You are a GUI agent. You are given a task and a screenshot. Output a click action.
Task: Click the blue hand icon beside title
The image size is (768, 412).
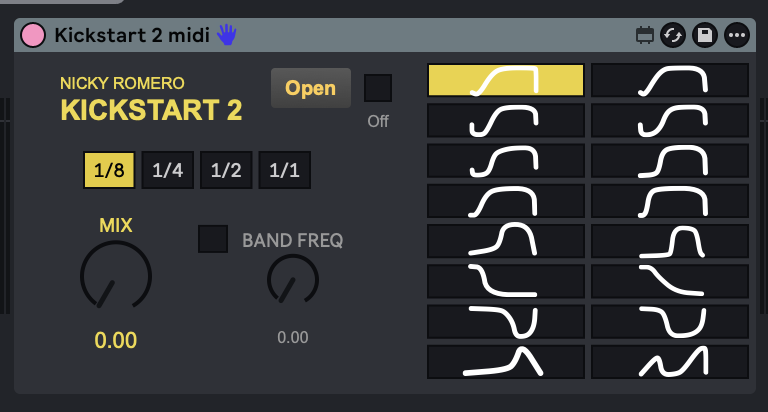click(227, 35)
